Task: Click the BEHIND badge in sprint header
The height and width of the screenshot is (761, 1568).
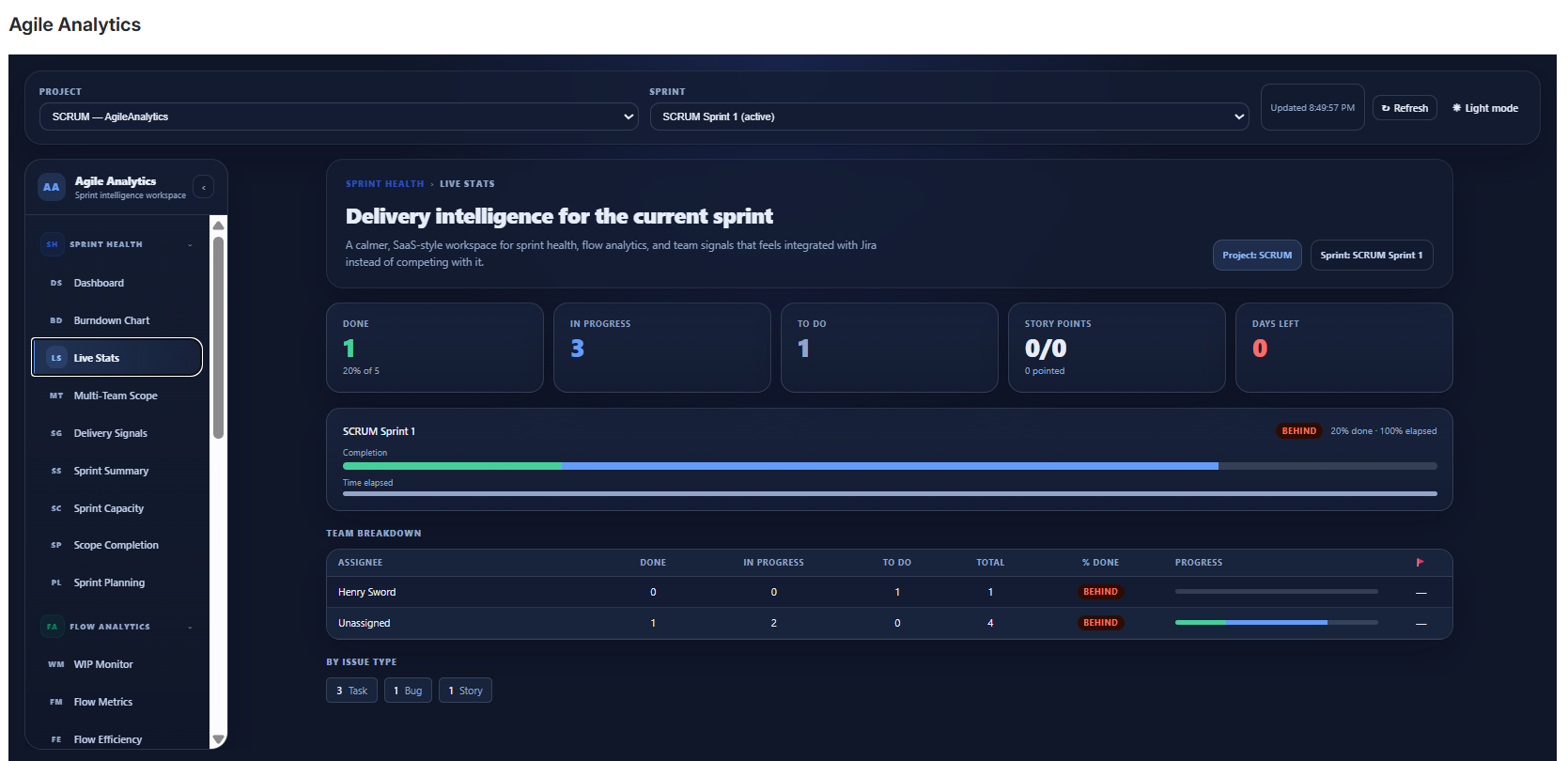Action: tap(1299, 431)
